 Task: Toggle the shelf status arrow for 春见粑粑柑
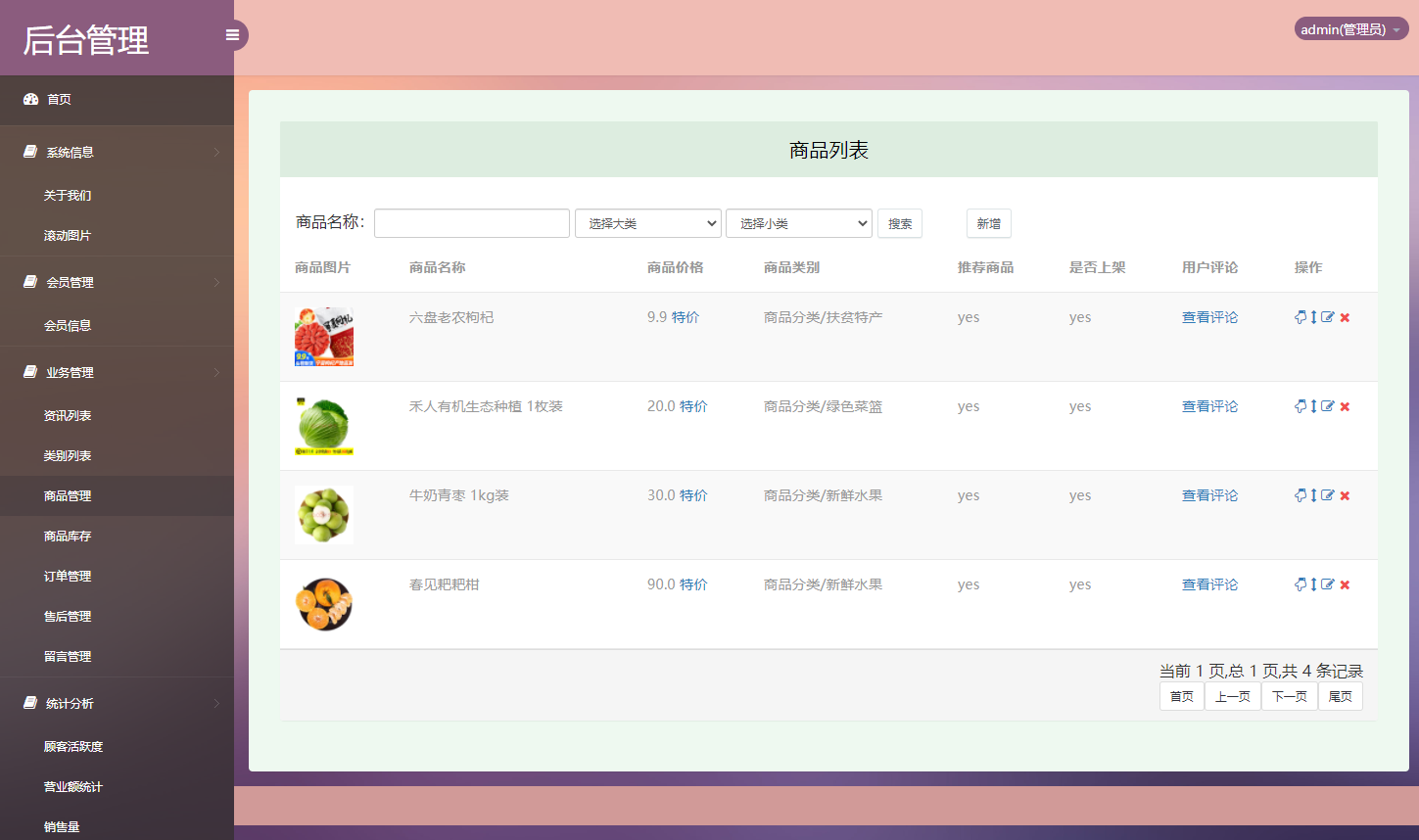[1313, 583]
